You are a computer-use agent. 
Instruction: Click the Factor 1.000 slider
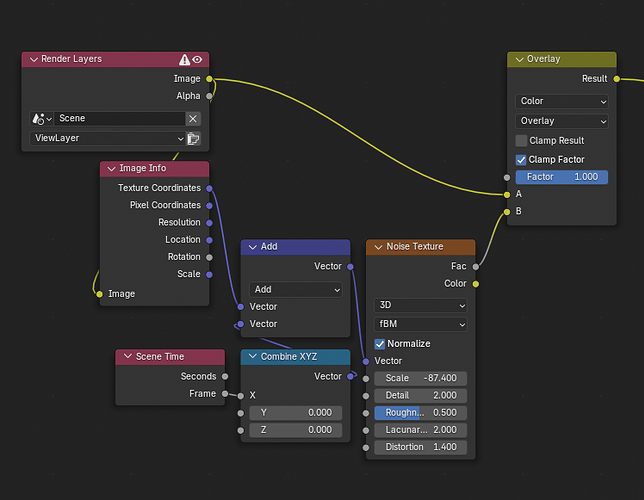[561, 177]
